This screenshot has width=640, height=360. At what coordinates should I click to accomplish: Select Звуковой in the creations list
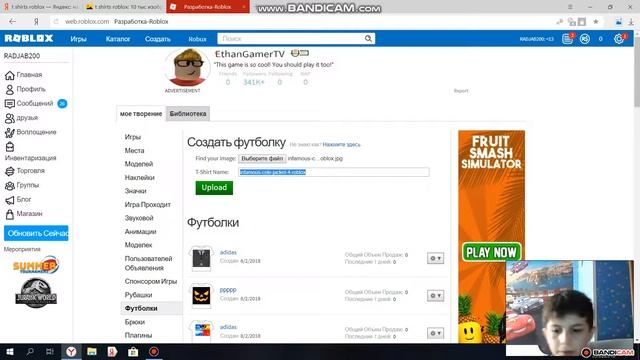click(x=139, y=218)
